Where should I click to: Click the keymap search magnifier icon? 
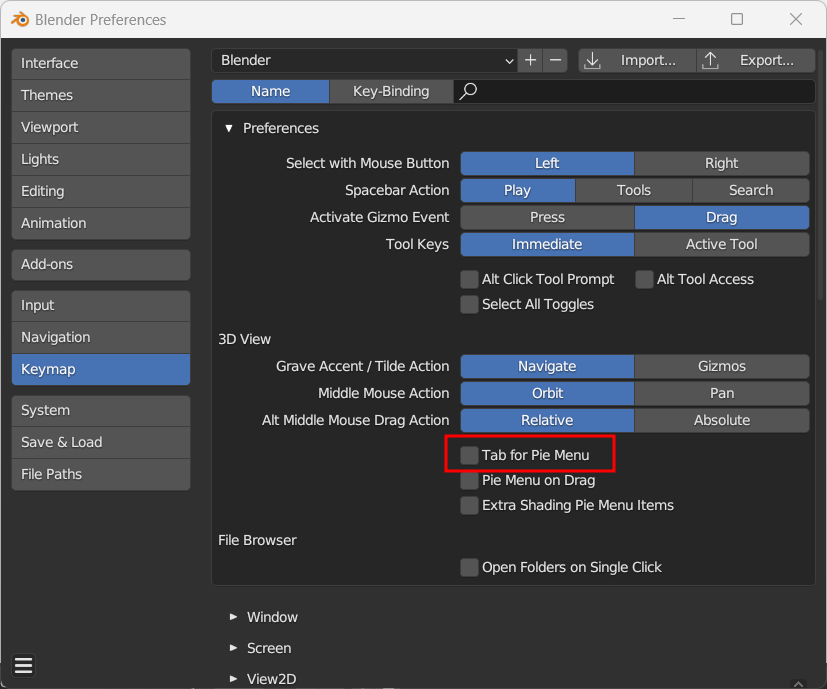pyautogui.click(x=468, y=91)
